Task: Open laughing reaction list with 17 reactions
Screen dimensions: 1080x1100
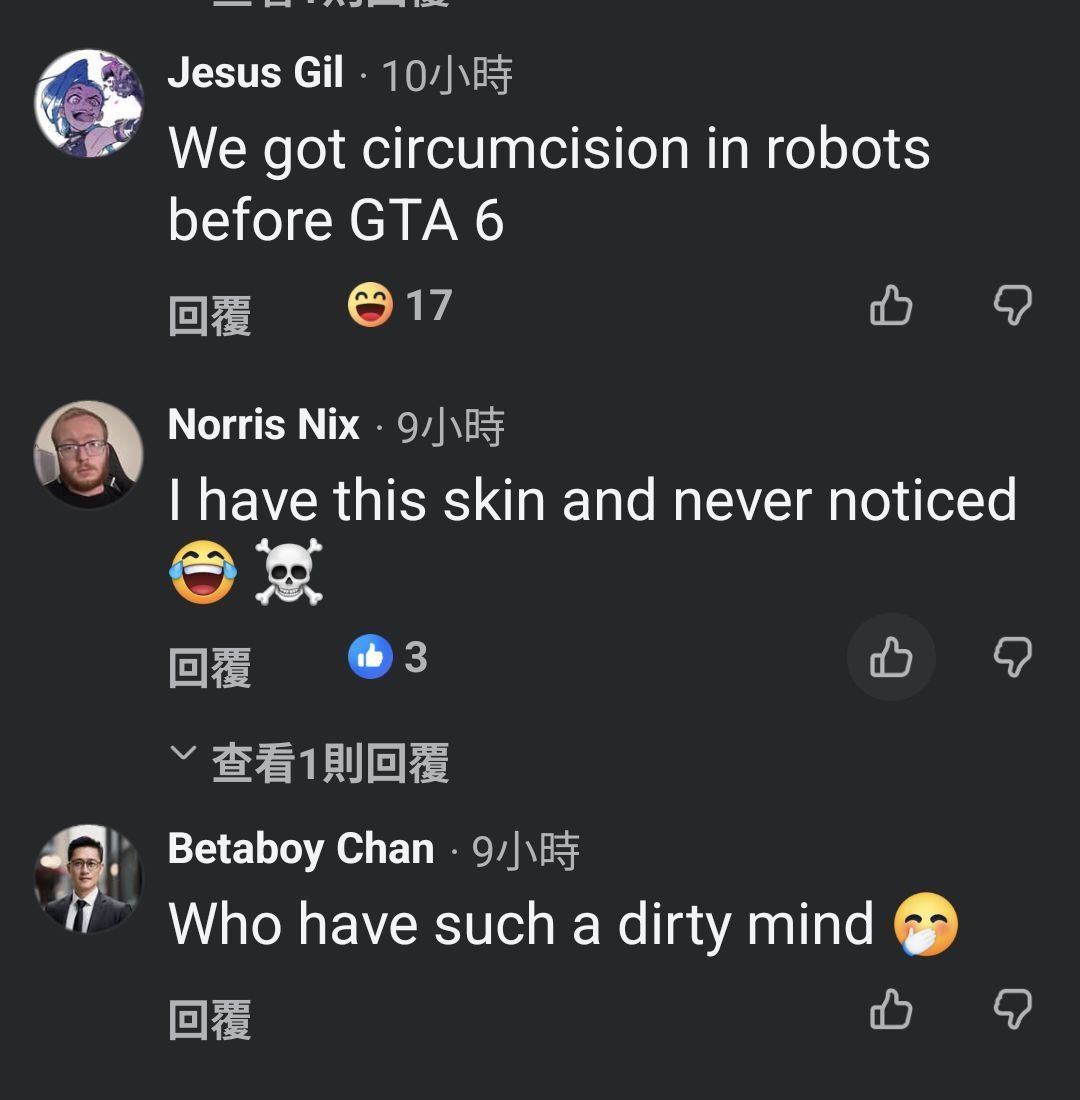Action: pyautogui.click(x=400, y=305)
